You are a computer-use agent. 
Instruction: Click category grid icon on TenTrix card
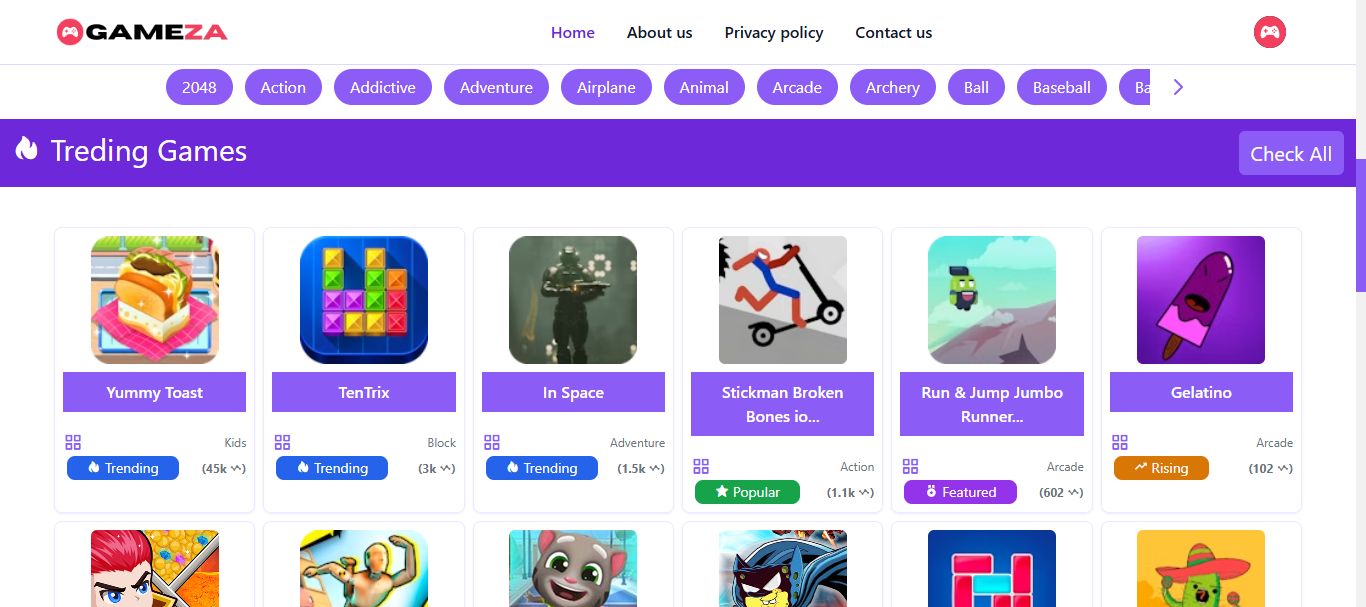click(282, 442)
